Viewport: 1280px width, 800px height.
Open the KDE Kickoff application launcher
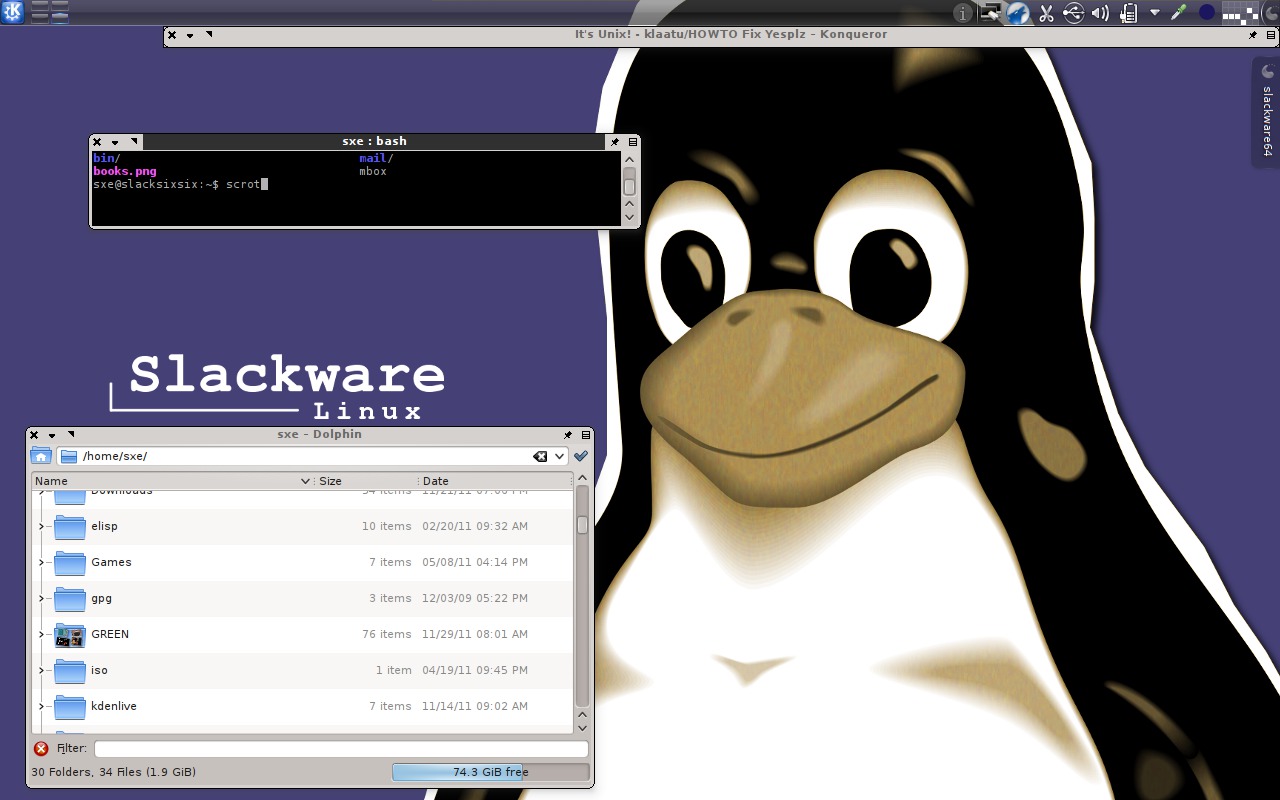coord(12,12)
